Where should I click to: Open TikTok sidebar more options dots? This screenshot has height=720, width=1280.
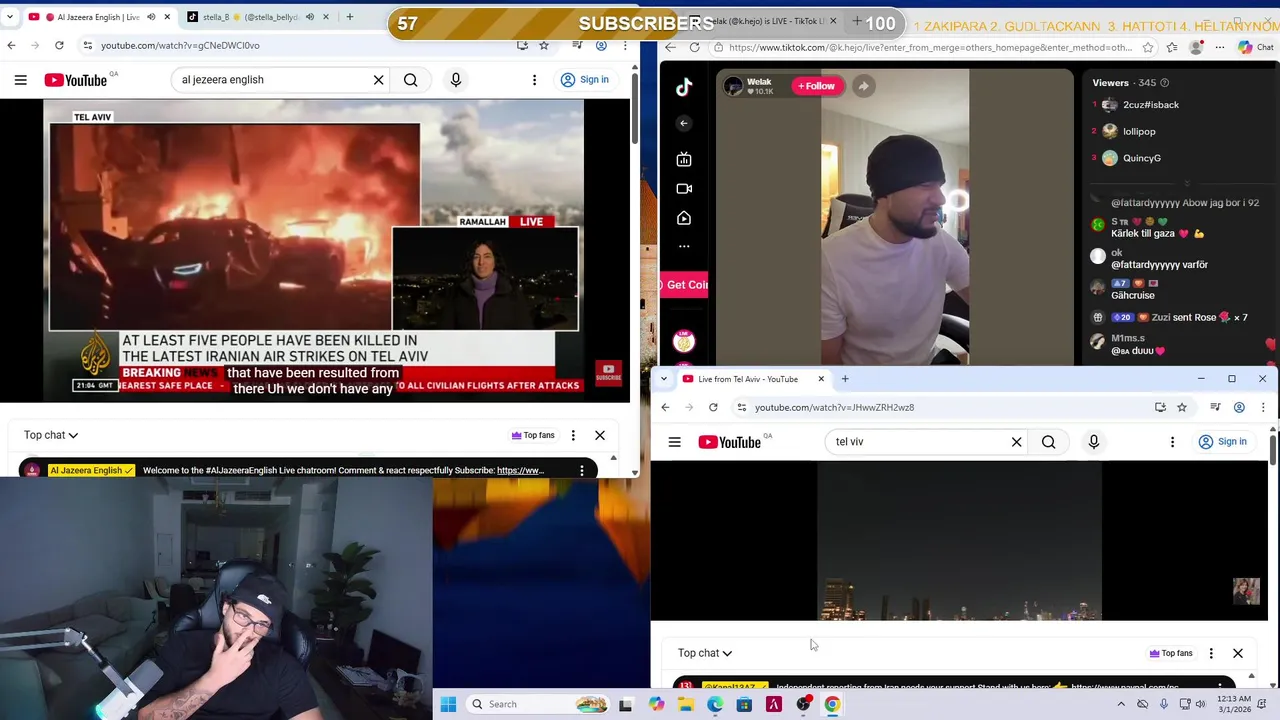pos(684,246)
